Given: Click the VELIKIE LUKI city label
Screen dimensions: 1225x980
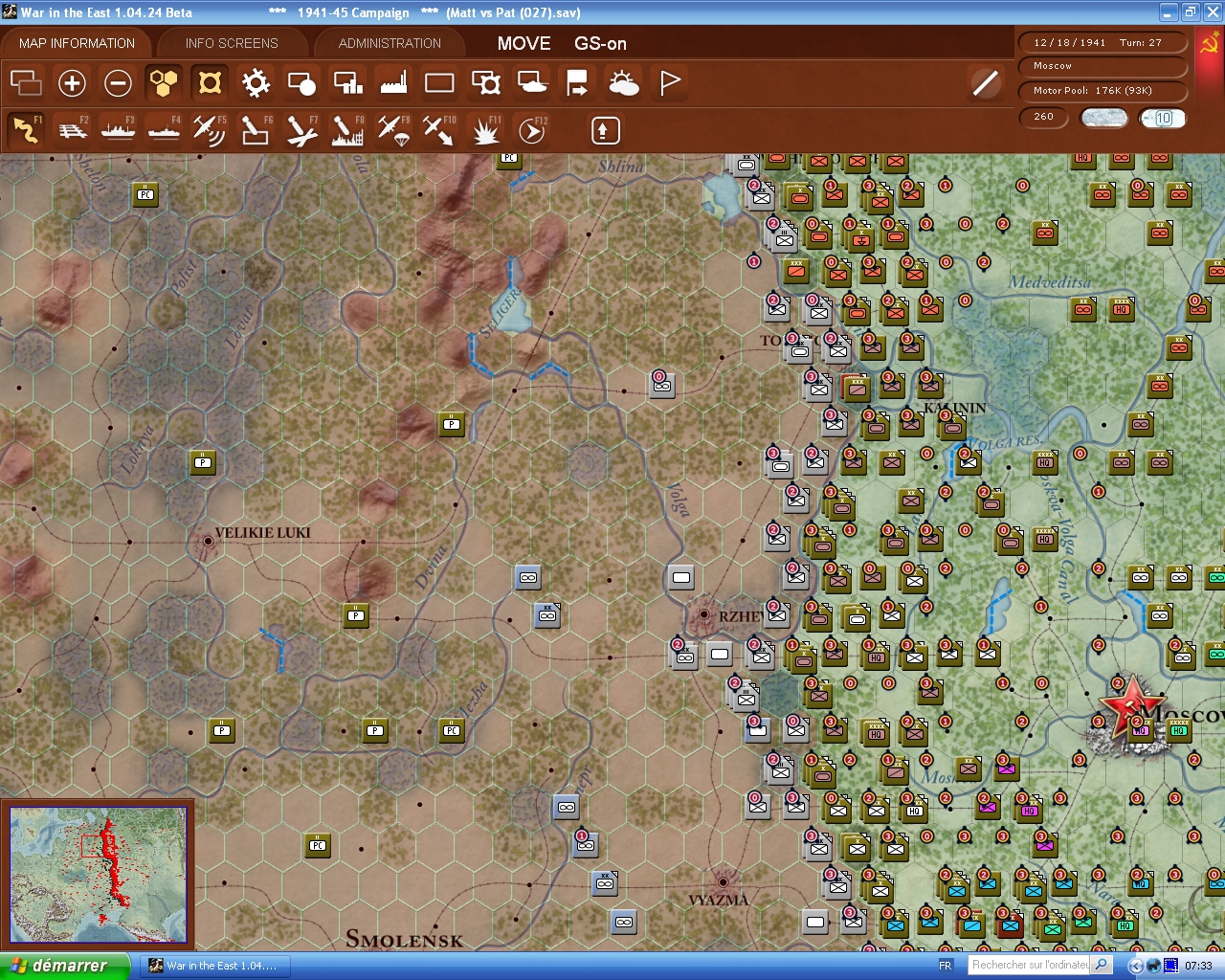Looking at the screenshot, I should pos(262,532).
